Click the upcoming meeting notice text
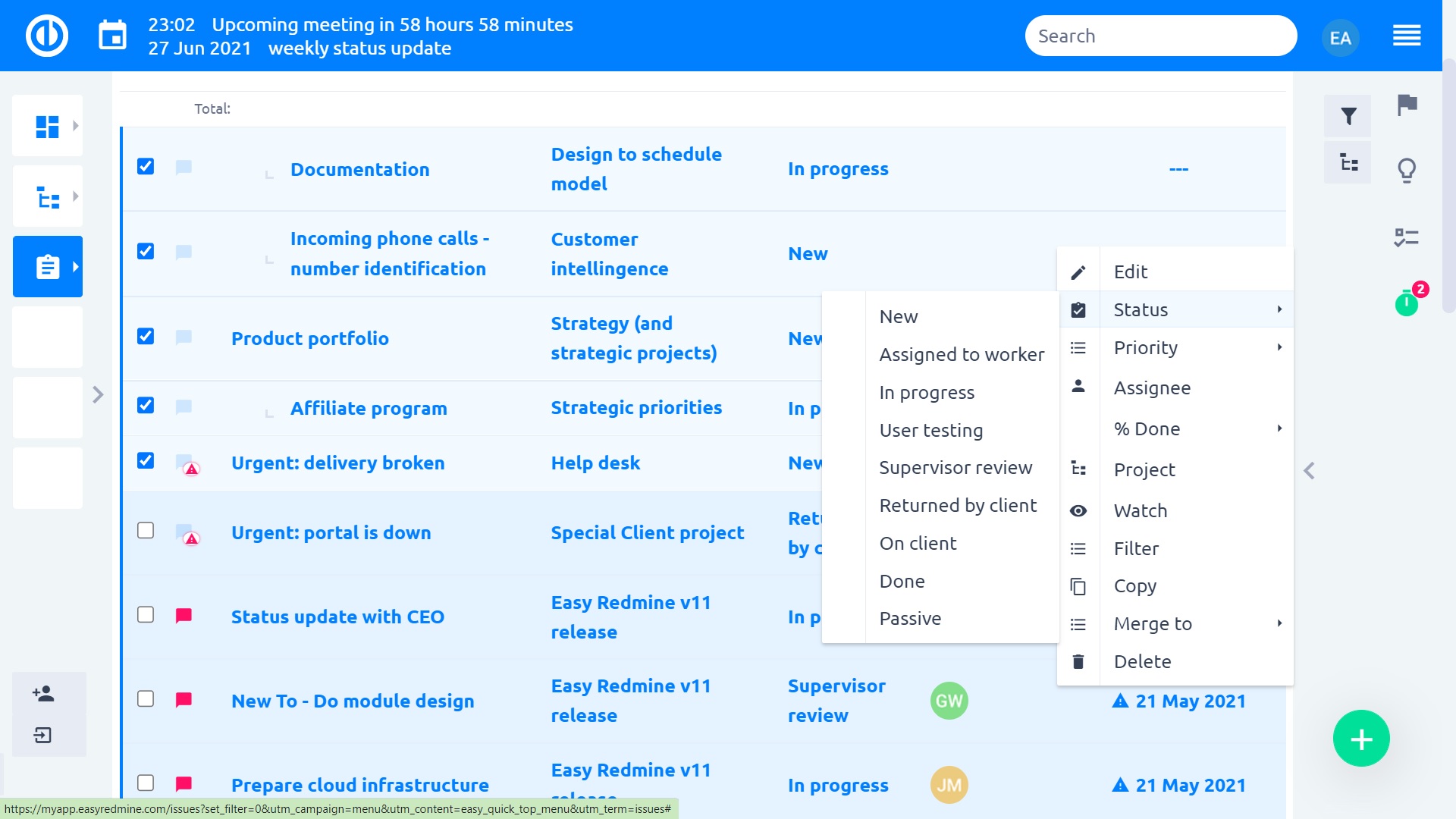 (x=392, y=25)
